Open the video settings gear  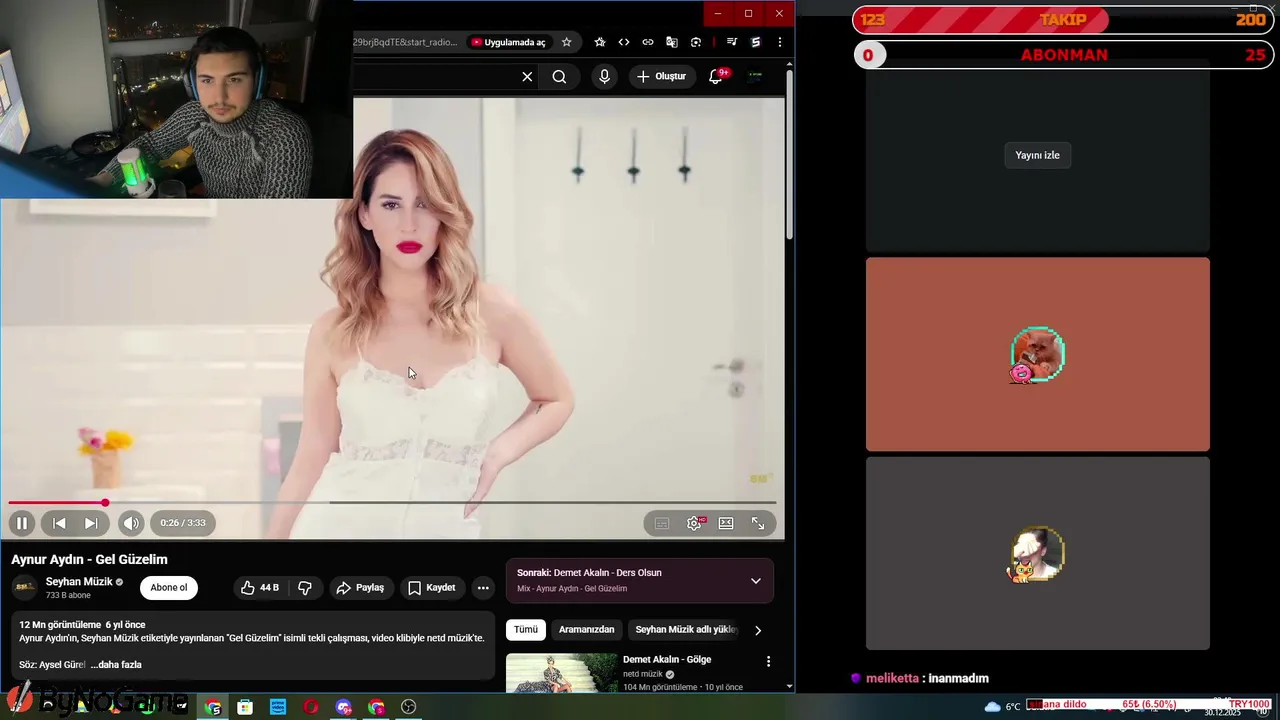pos(694,523)
